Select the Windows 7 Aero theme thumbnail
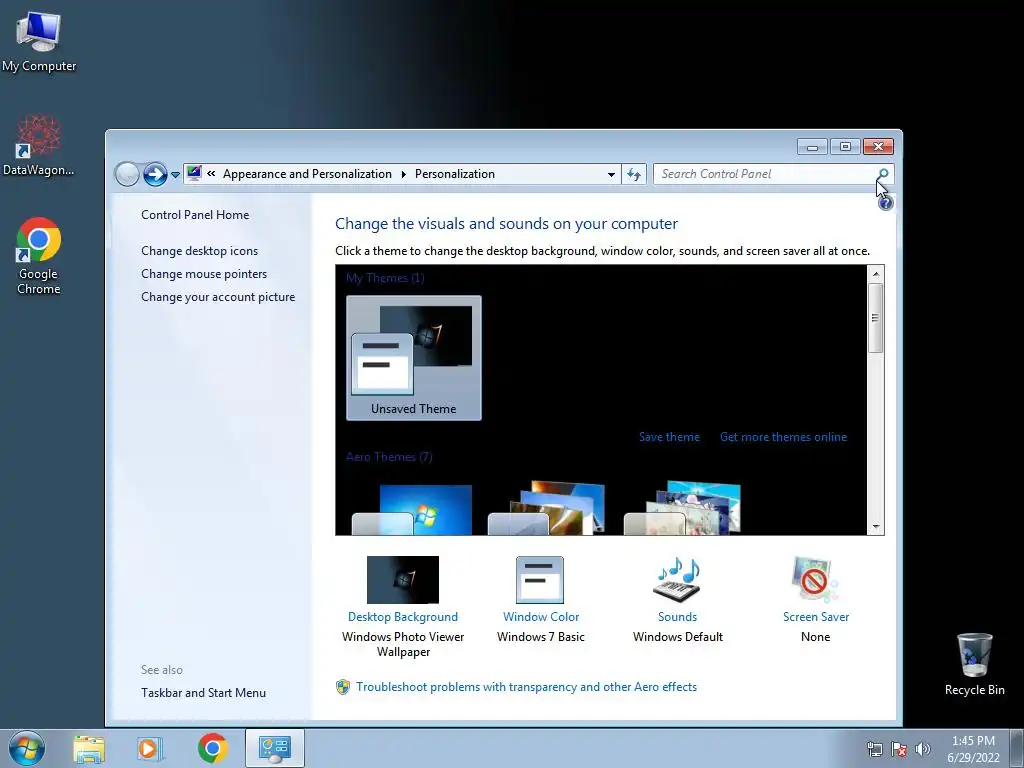This screenshot has height=768, width=1024. [x=411, y=509]
